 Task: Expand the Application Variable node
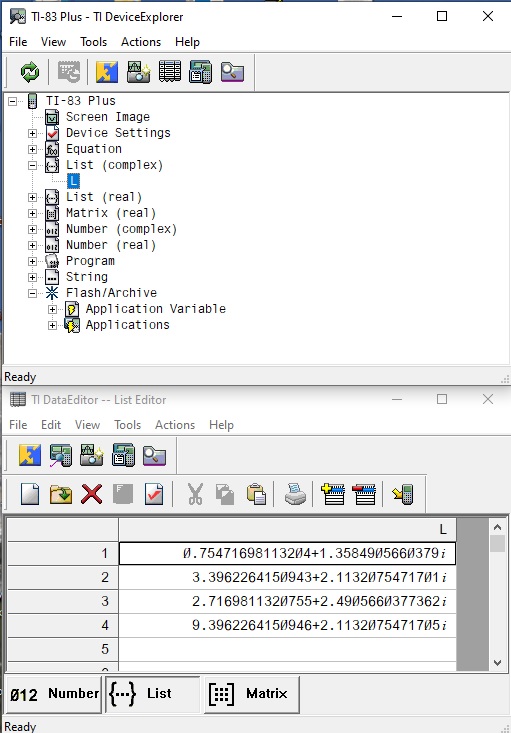point(52,309)
